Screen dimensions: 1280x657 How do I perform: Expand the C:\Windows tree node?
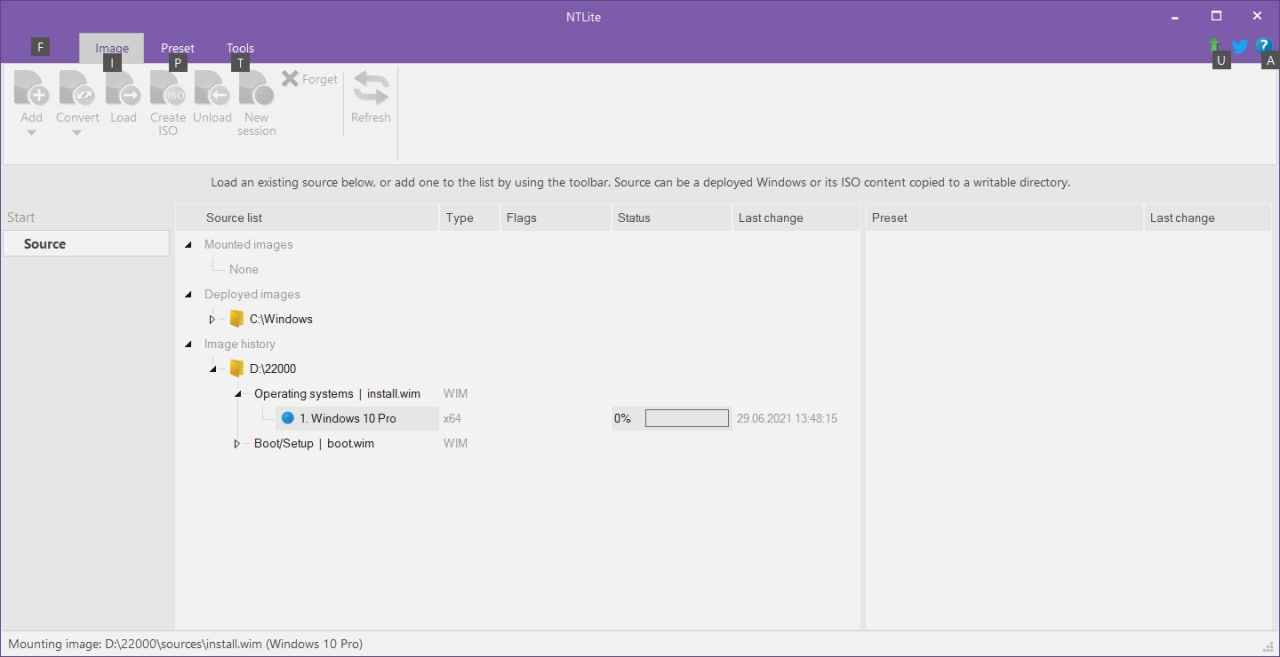(212, 319)
